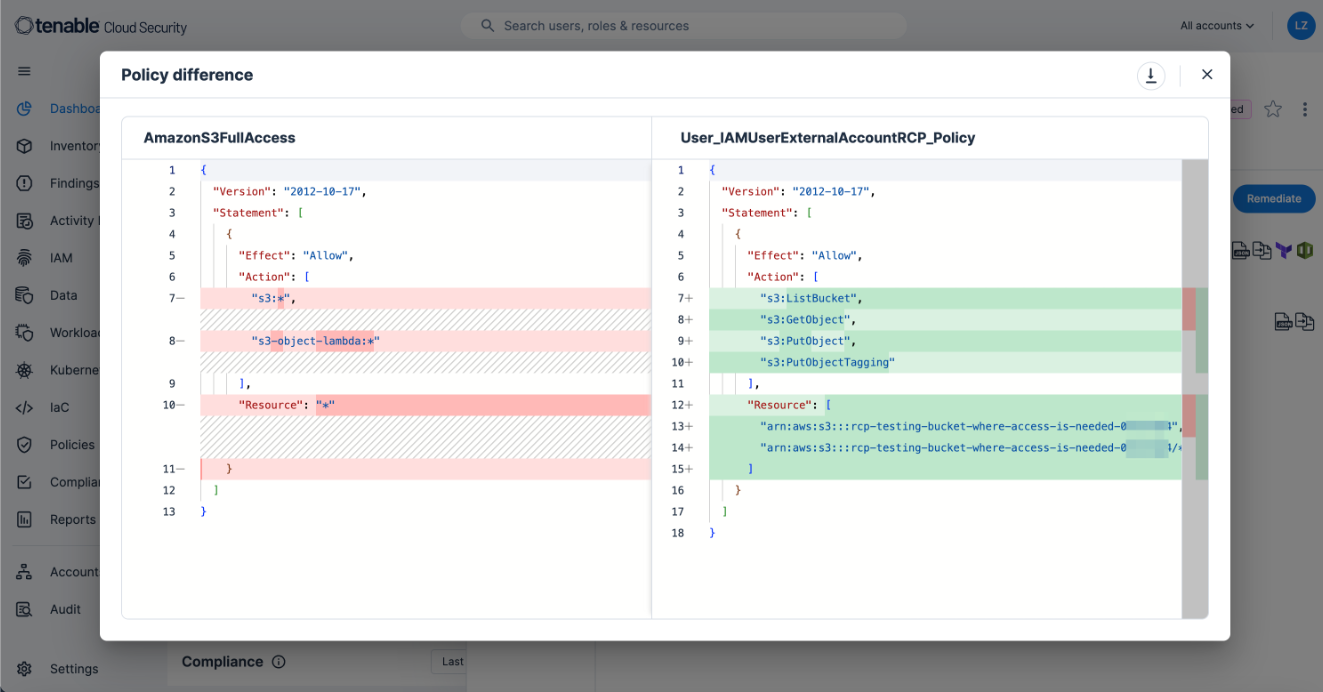Click the removed "s3-object-lambda:*" line
Screen dimensions: 1323x692
click(x=425, y=341)
